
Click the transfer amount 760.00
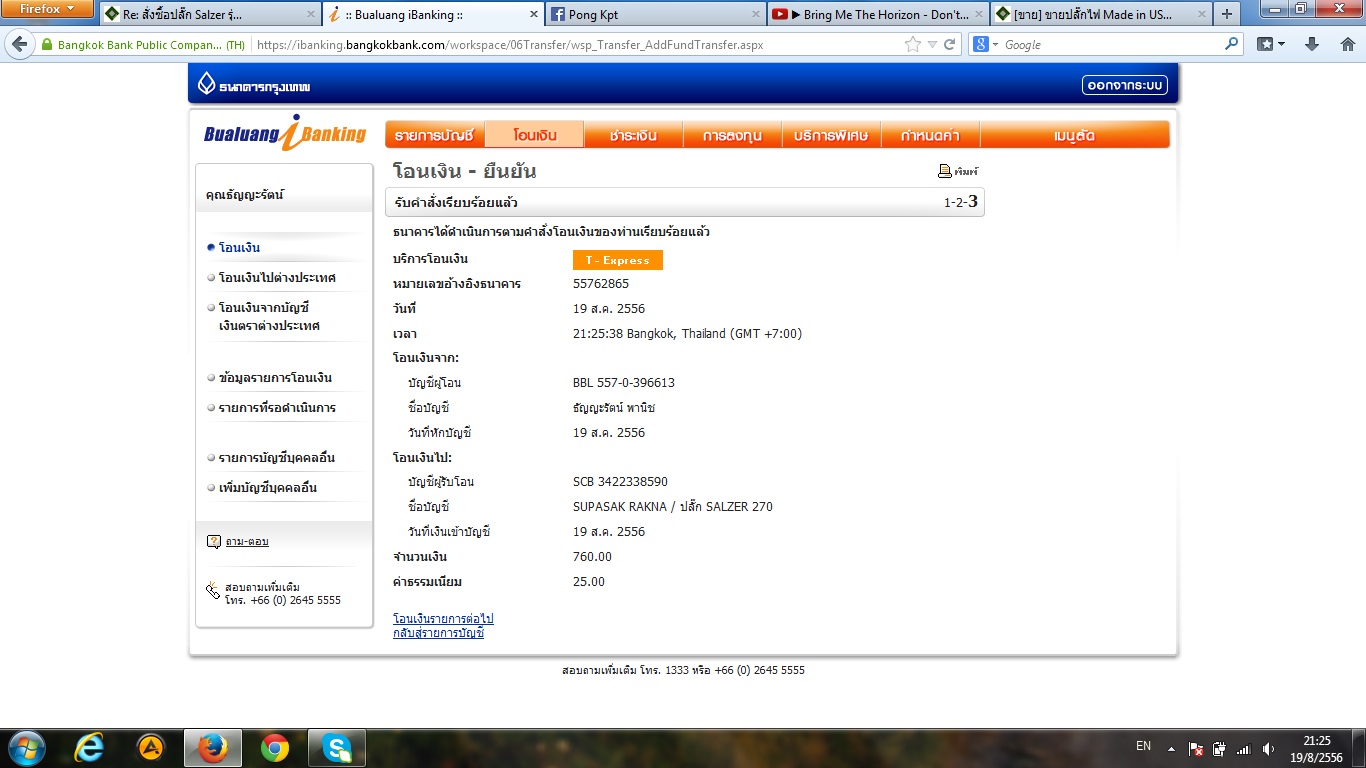[592, 557]
